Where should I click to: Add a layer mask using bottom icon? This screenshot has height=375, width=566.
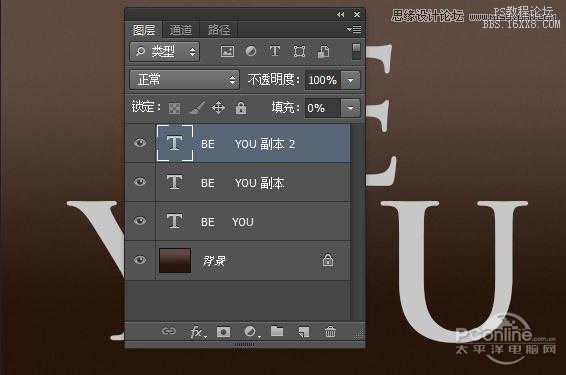[x=223, y=332]
